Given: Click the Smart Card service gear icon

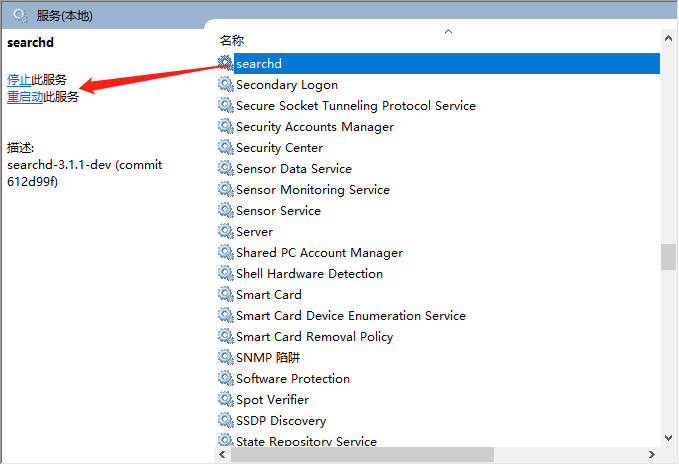Looking at the screenshot, I should click(x=226, y=295).
